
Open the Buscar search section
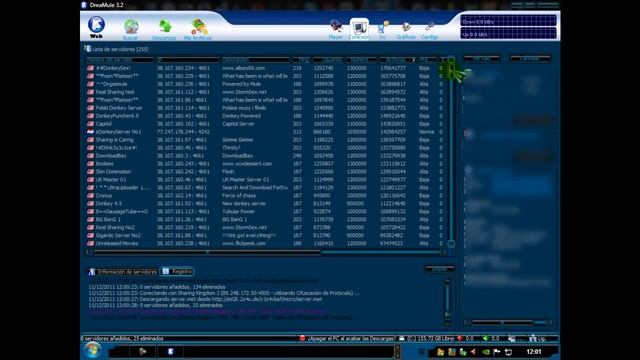pyautogui.click(x=131, y=29)
